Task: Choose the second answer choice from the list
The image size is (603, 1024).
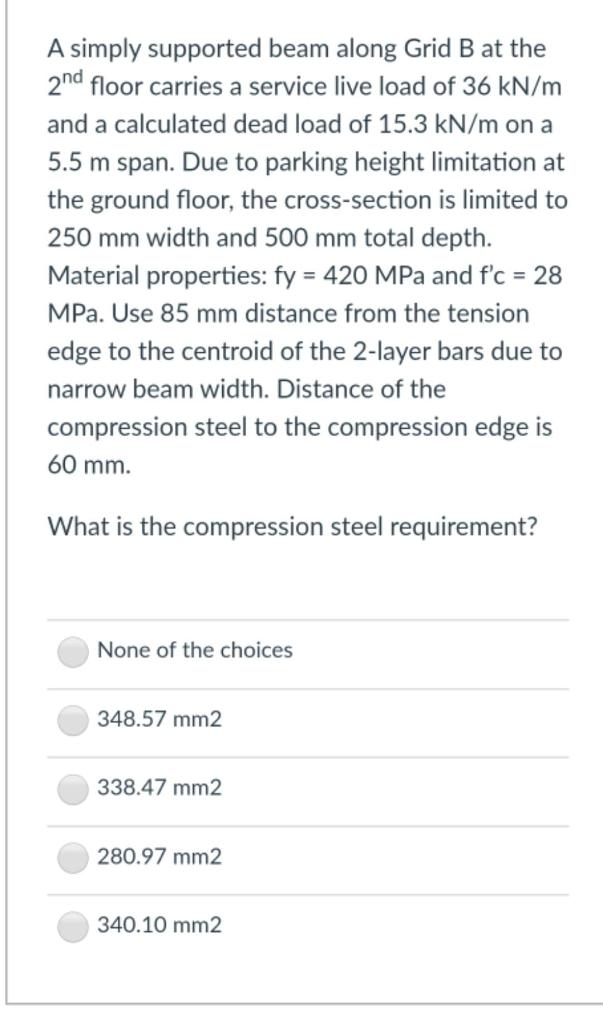Action: point(158,718)
